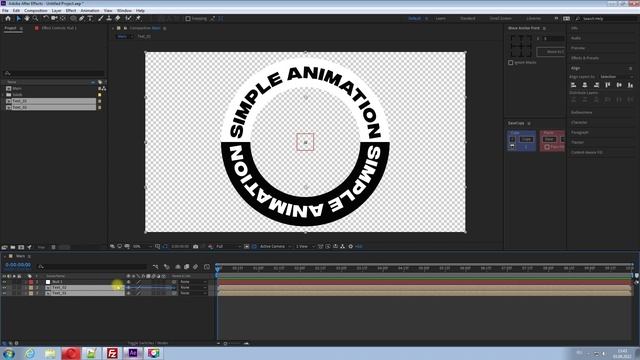
Task: Click Align Left icon in Align panel
Action: 573,85
